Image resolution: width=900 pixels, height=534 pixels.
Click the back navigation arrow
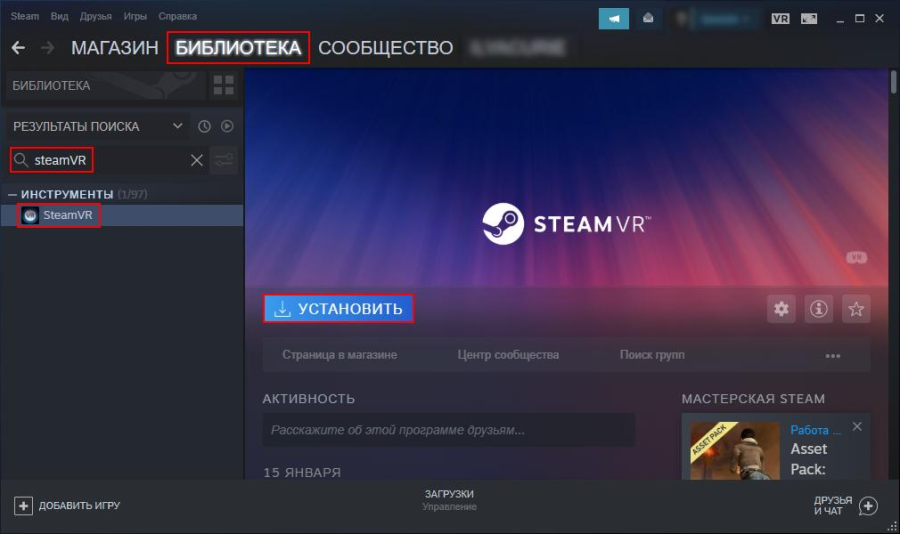(x=18, y=48)
